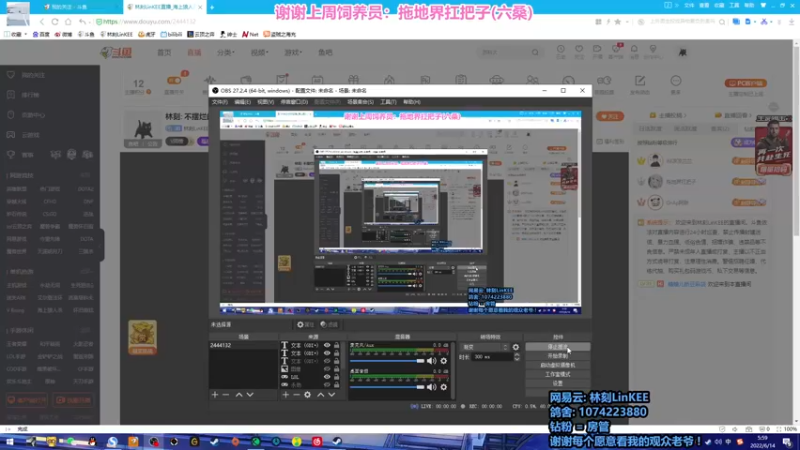
Task: Open the Desktop Audio settings gear
Action: click(x=443, y=387)
